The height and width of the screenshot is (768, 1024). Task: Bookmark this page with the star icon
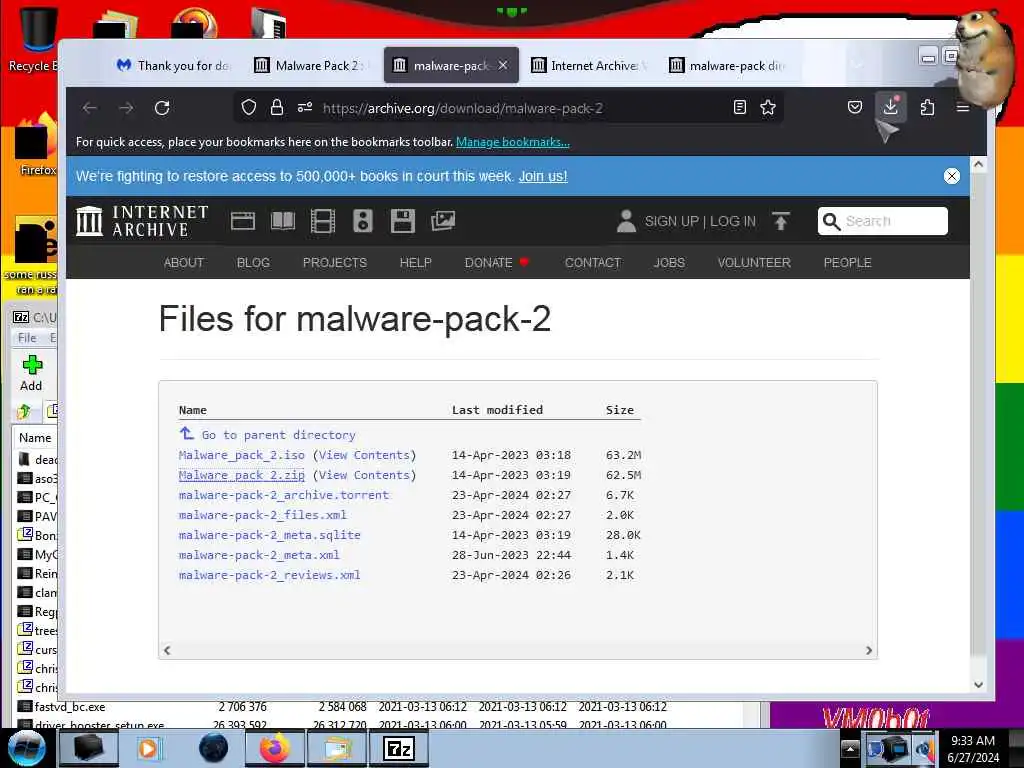(768, 108)
